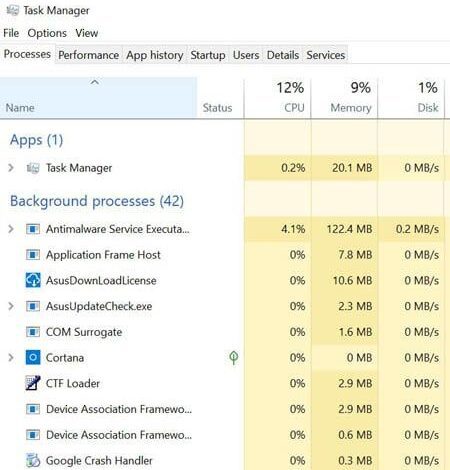Toggle sort order on Name column header

coord(98,98)
